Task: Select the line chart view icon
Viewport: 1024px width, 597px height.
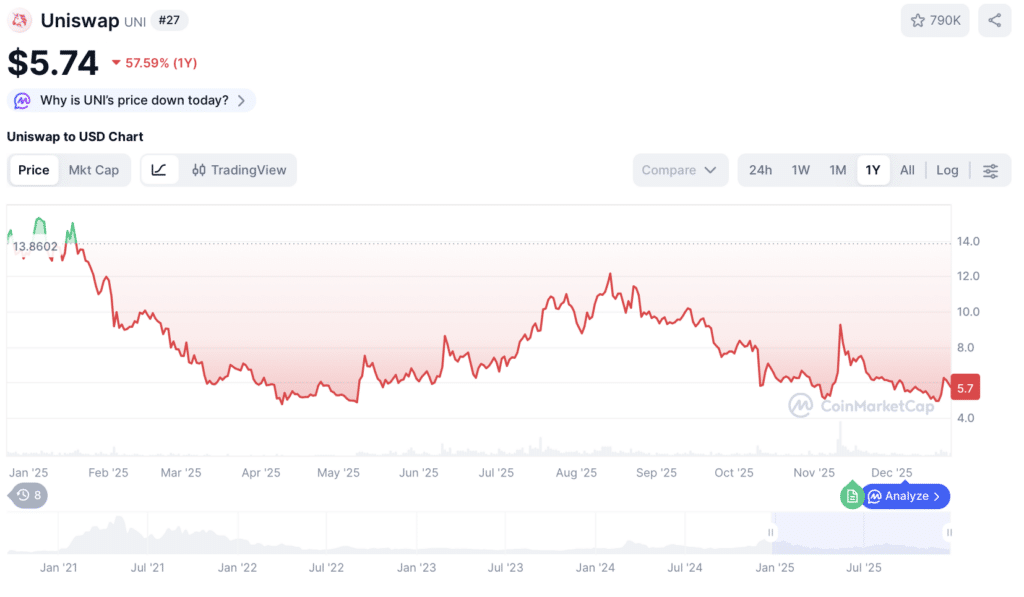Action: 159,170
